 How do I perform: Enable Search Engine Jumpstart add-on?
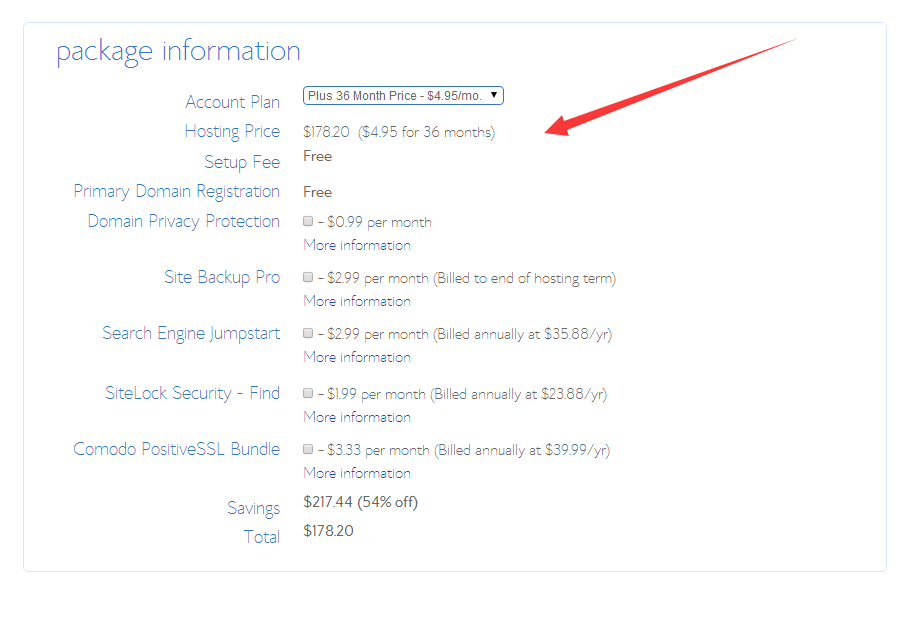308,334
